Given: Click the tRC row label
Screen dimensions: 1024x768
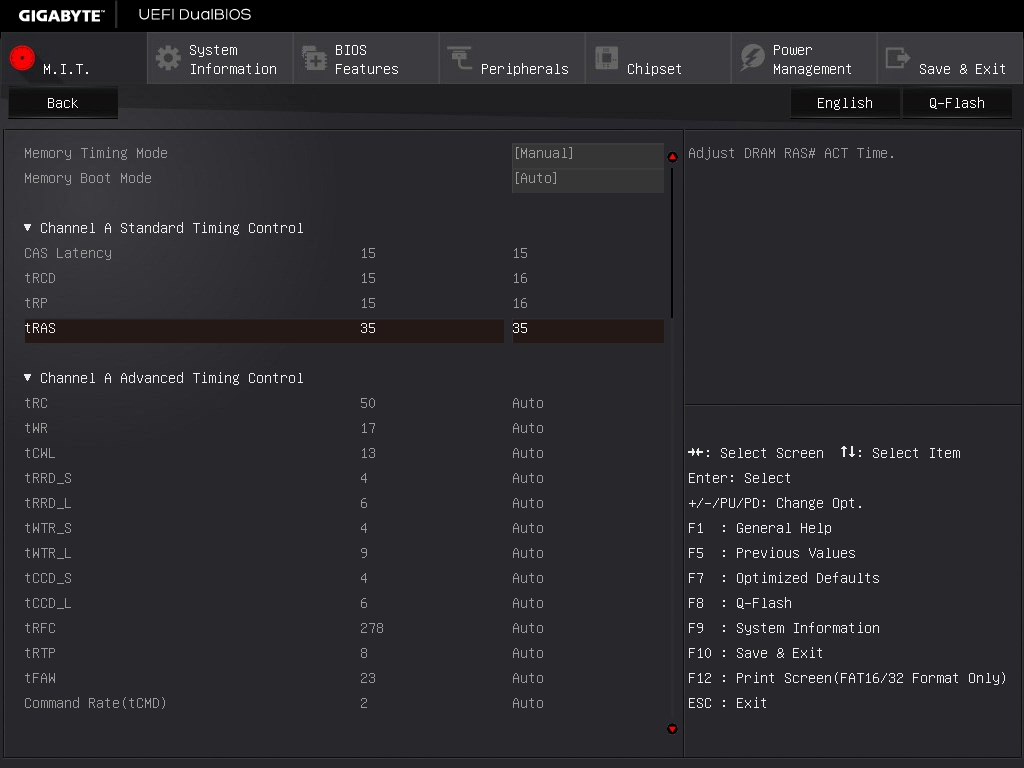Looking at the screenshot, I should 36,404.
